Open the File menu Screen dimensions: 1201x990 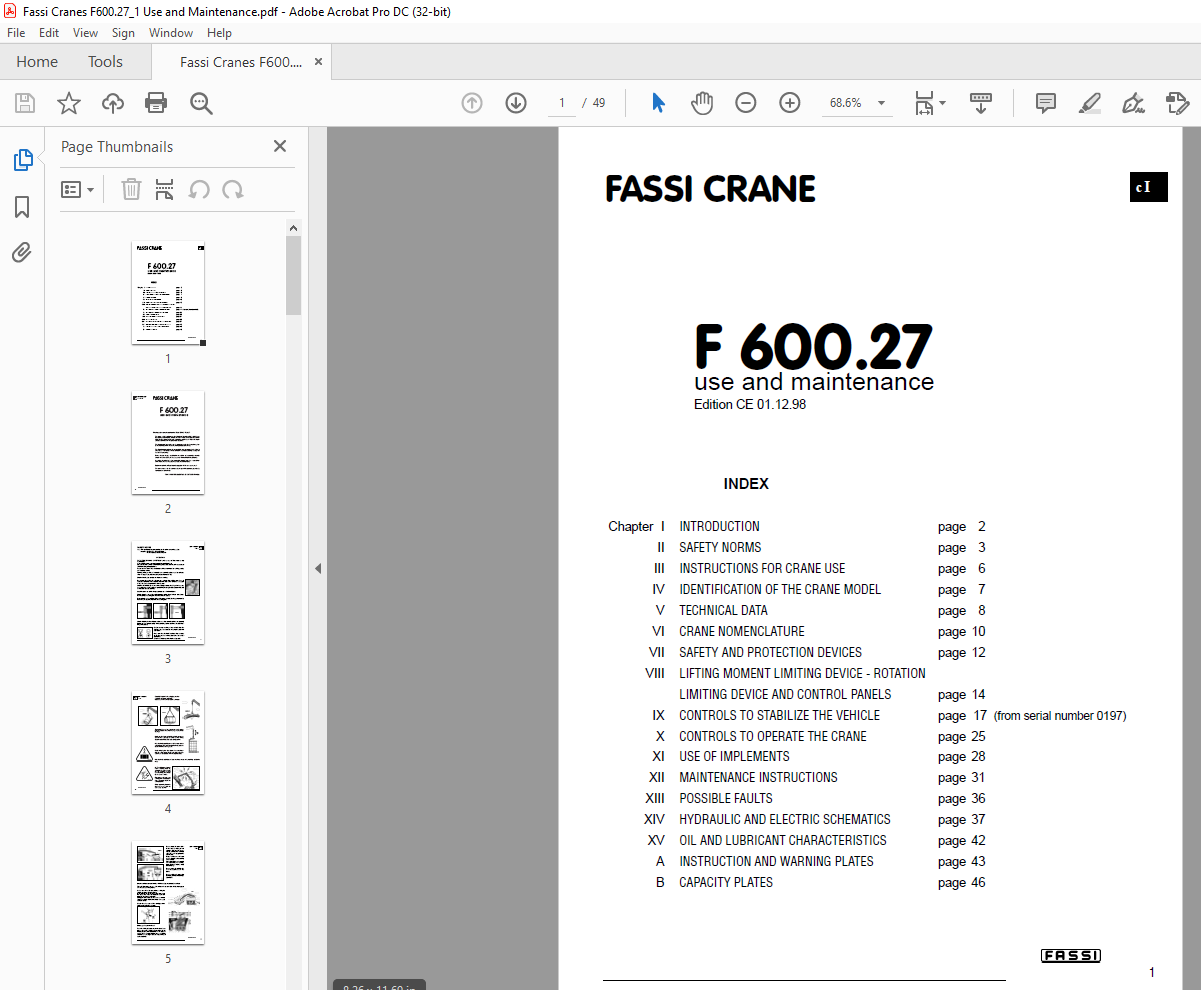coord(16,33)
